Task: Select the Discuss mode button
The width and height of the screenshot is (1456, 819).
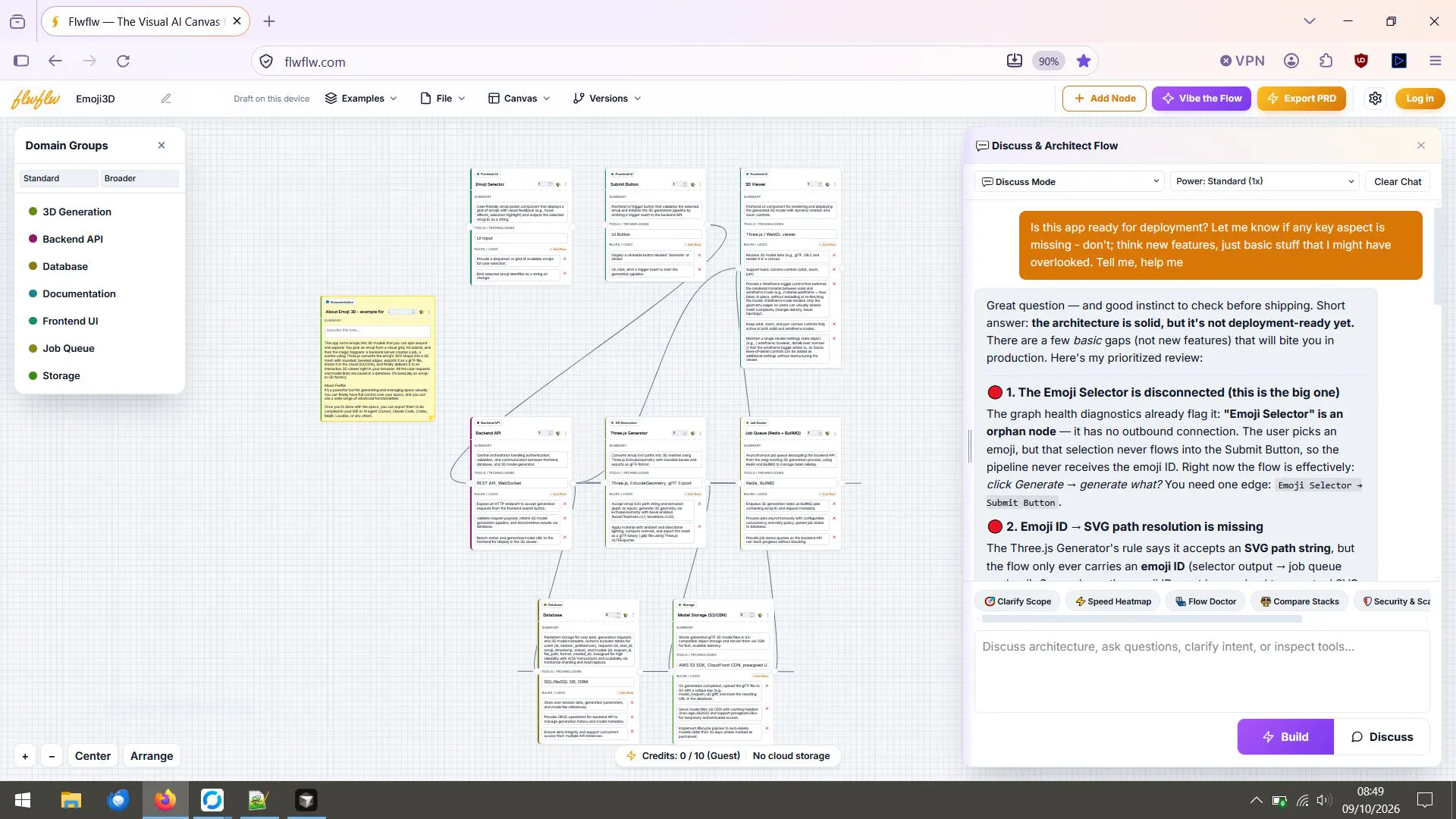Action: click(x=1382, y=737)
